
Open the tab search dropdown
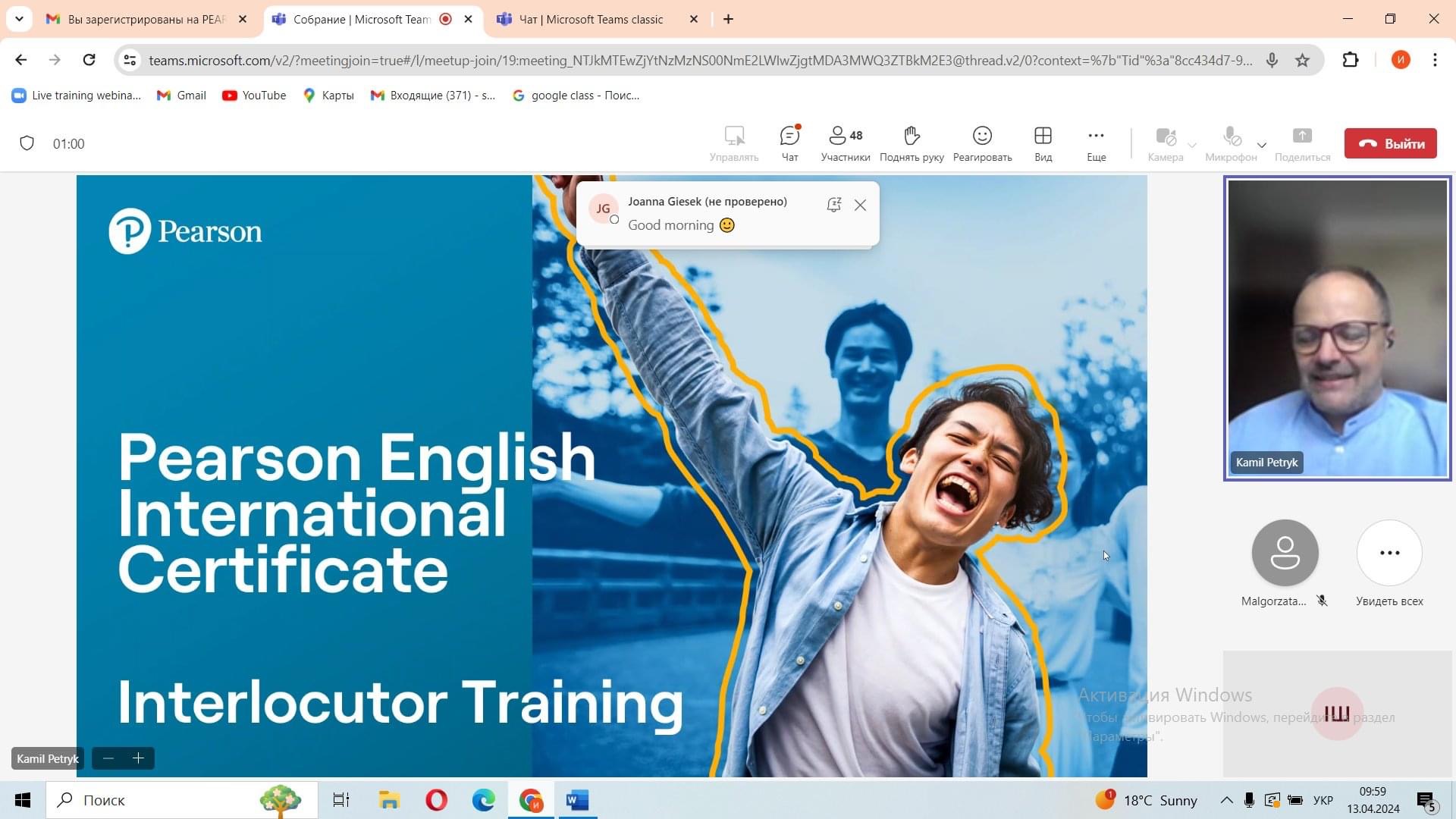pos(19,19)
